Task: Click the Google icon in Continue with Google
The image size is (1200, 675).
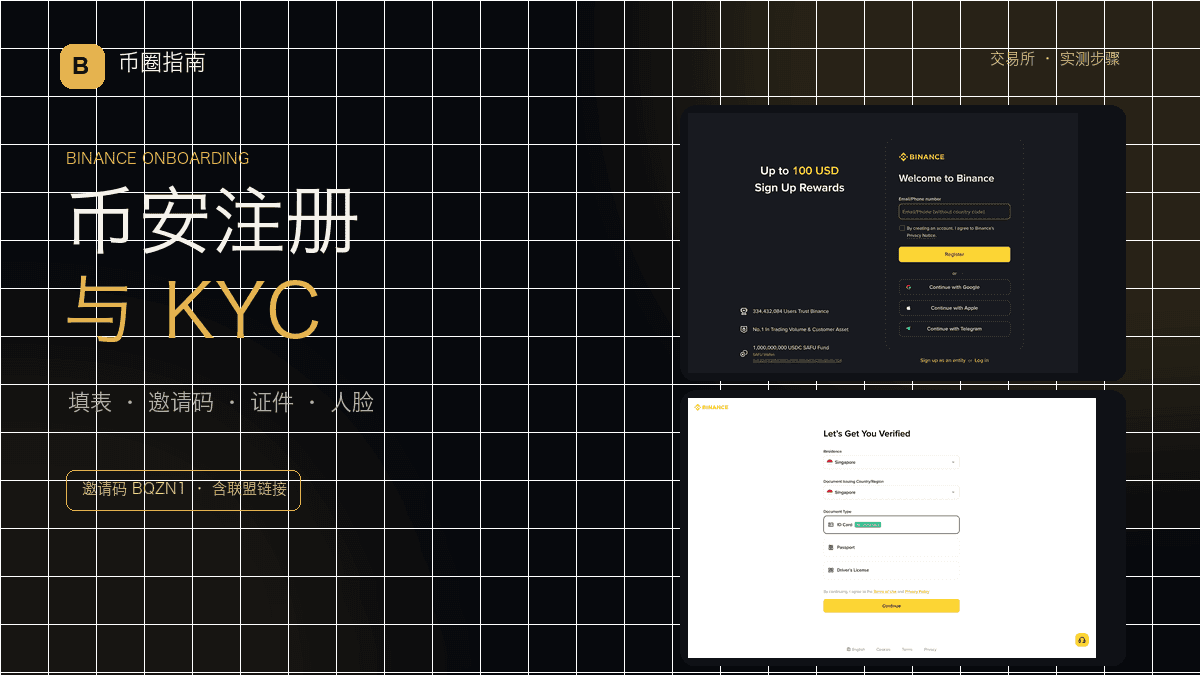Action: pos(909,287)
